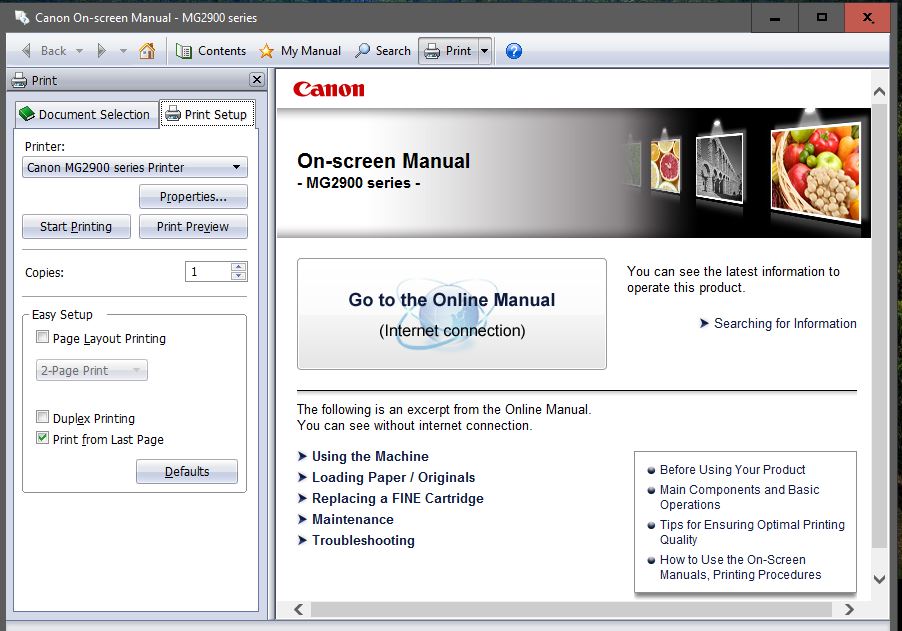This screenshot has height=631, width=902.
Task: Open My Manual star icon
Action: coord(266,51)
